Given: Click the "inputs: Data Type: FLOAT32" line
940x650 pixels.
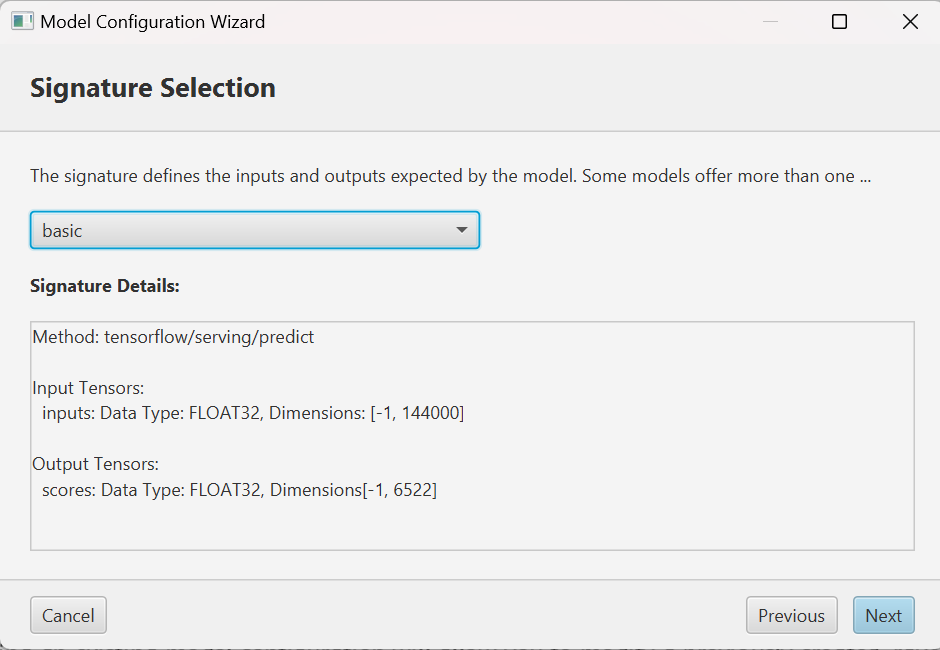Looking at the screenshot, I should (x=253, y=413).
